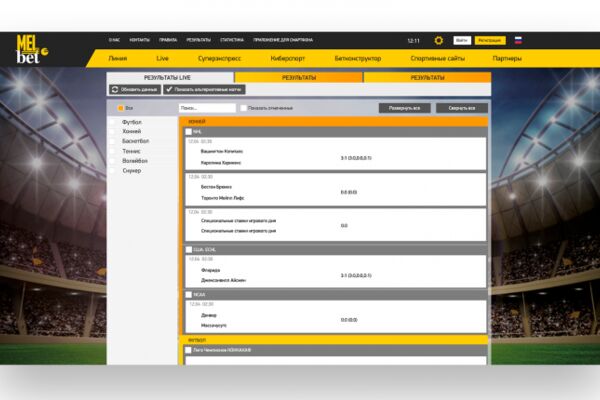
Task: Select team Джексонвилл Айсмен
Action: (x=223, y=280)
